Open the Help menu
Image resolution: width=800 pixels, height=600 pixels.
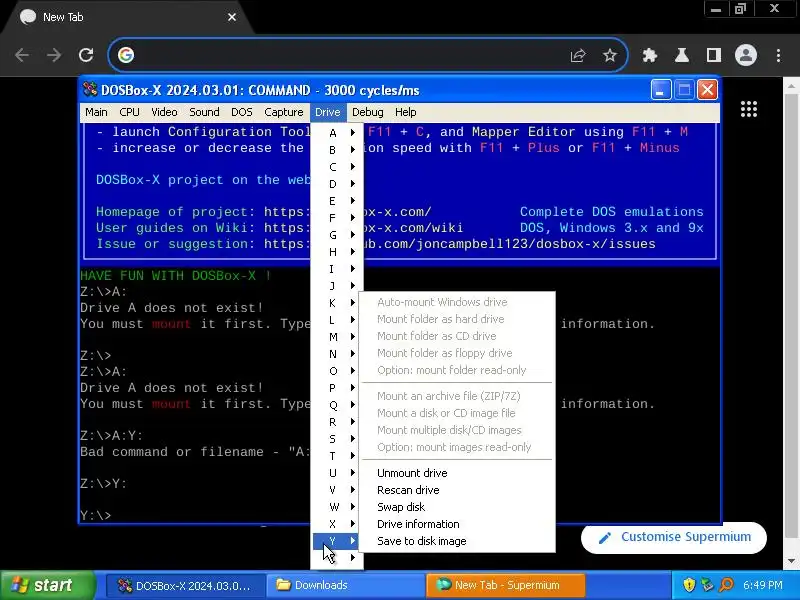[x=406, y=112]
